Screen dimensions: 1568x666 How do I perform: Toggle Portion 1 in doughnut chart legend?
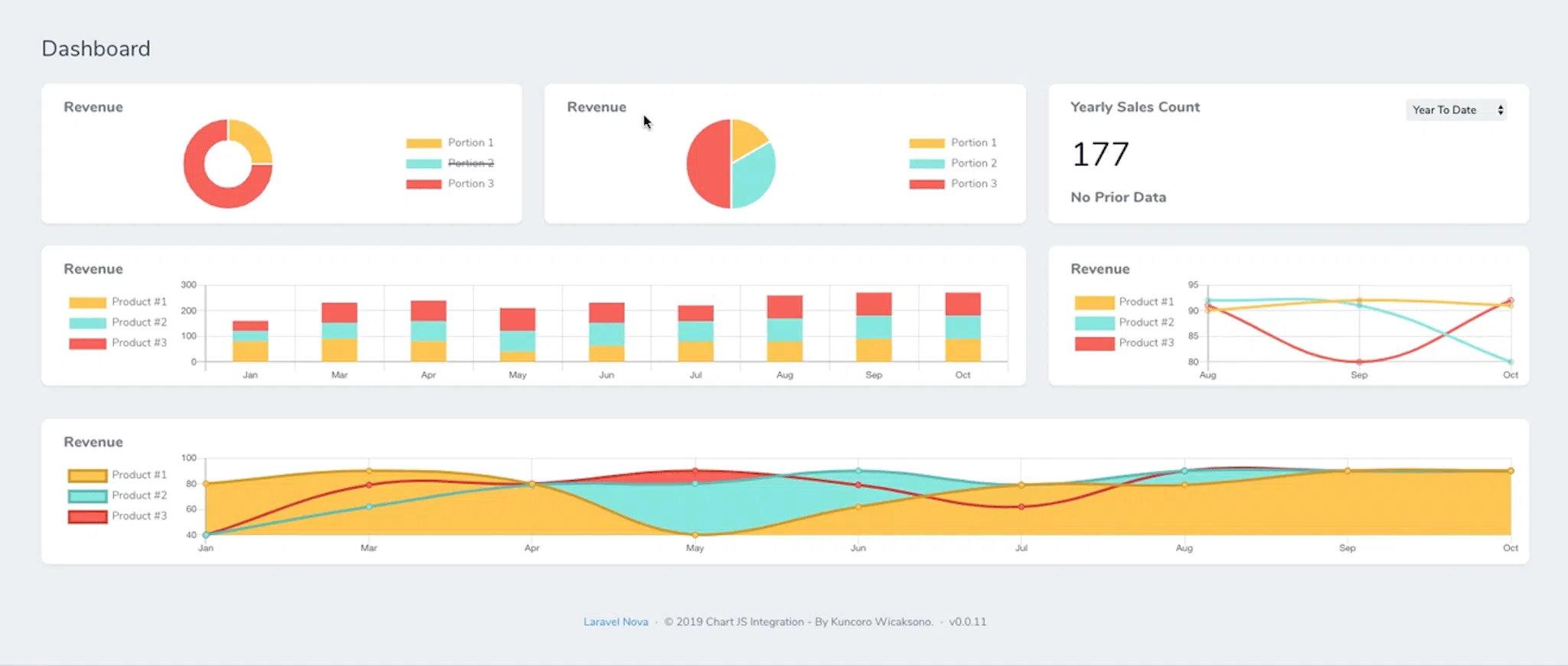tap(449, 142)
